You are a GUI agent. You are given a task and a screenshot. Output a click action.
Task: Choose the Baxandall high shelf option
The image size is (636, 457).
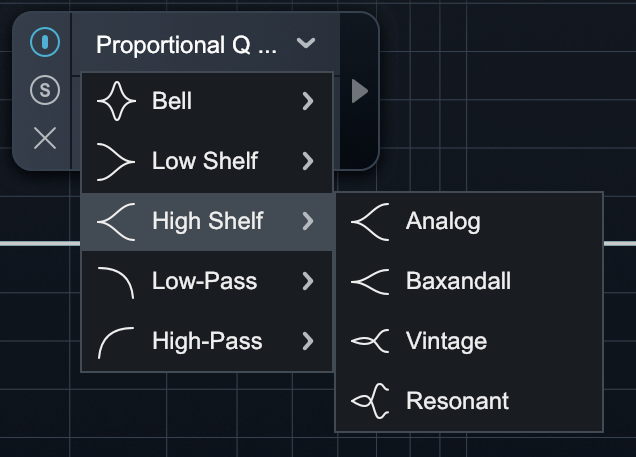[x=458, y=281]
